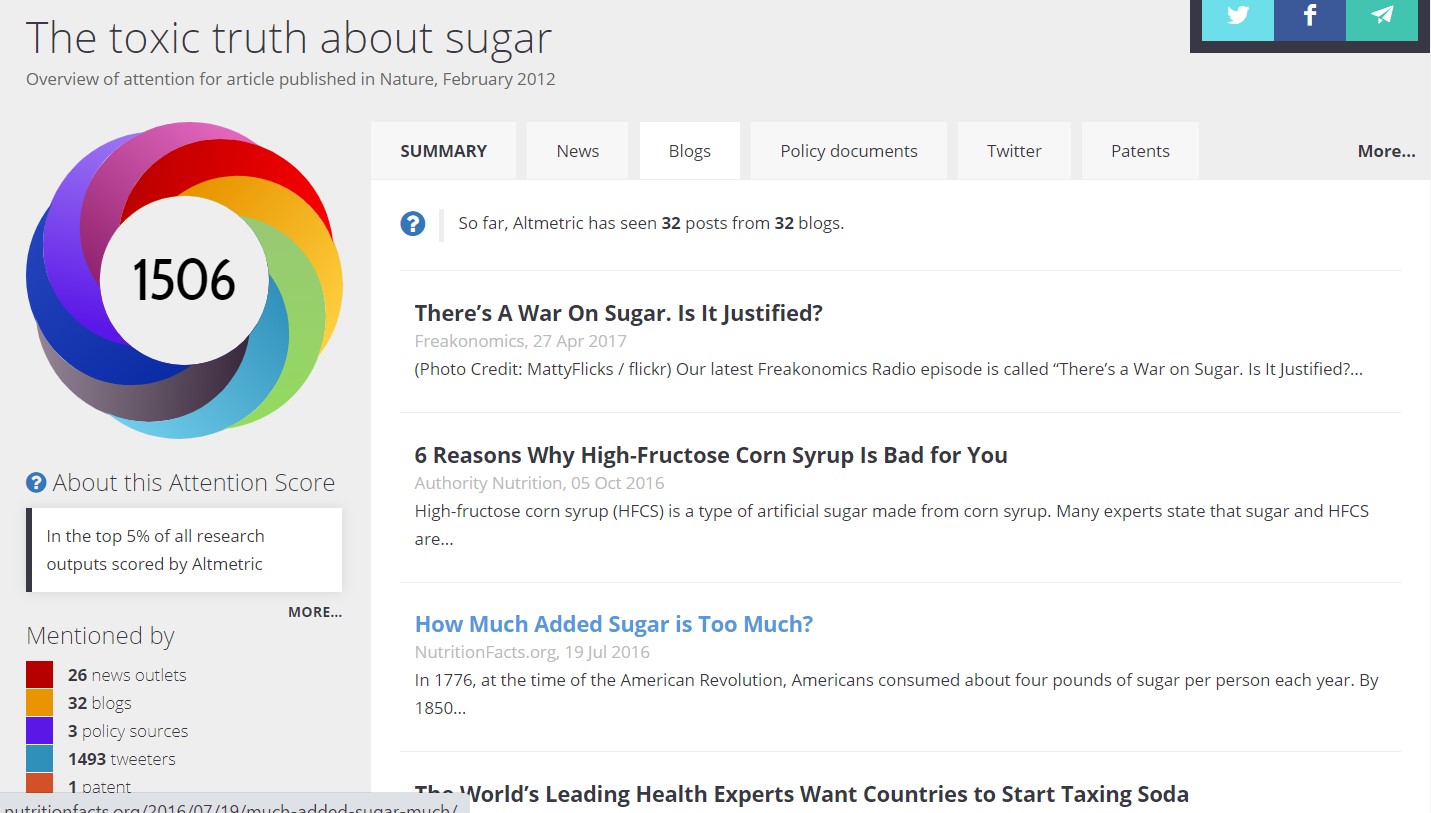The width and height of the screenshot is (1431, 813).
Task: Share article on Twitter icon
Action: [1237, 17]
